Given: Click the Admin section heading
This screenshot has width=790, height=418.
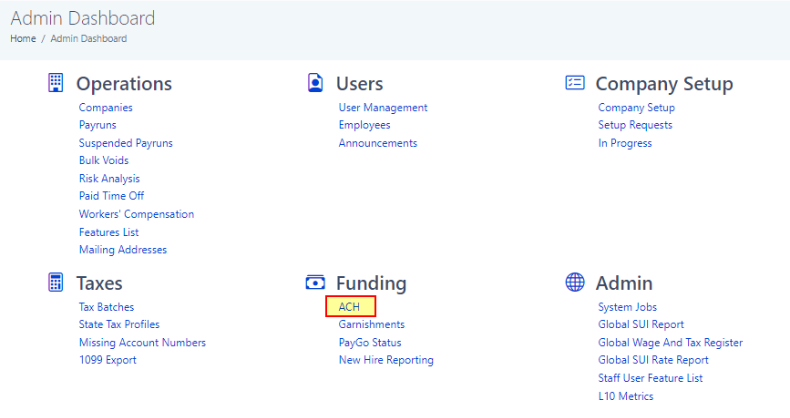Looking at the screenshot, I should click(x=624, y=283).
